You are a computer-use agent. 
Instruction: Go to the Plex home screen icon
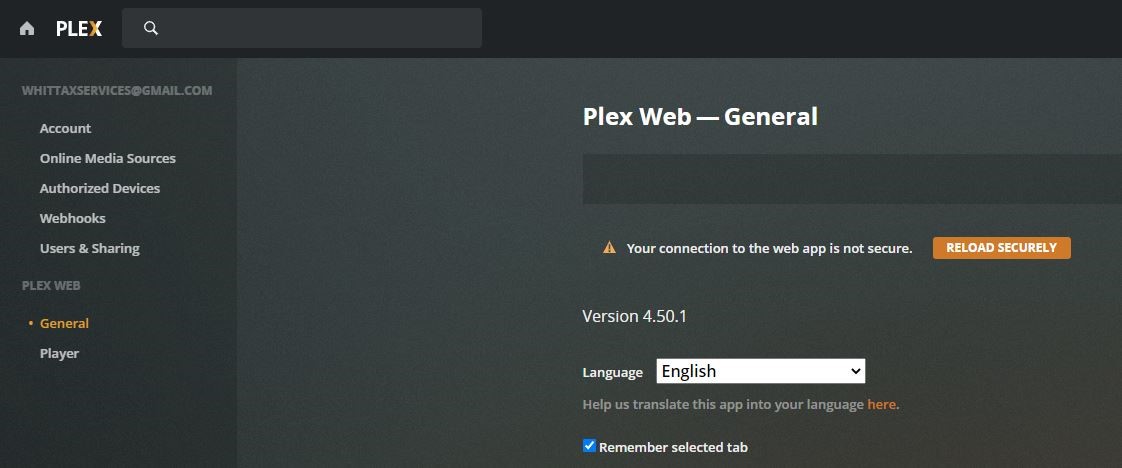point(27,28)
